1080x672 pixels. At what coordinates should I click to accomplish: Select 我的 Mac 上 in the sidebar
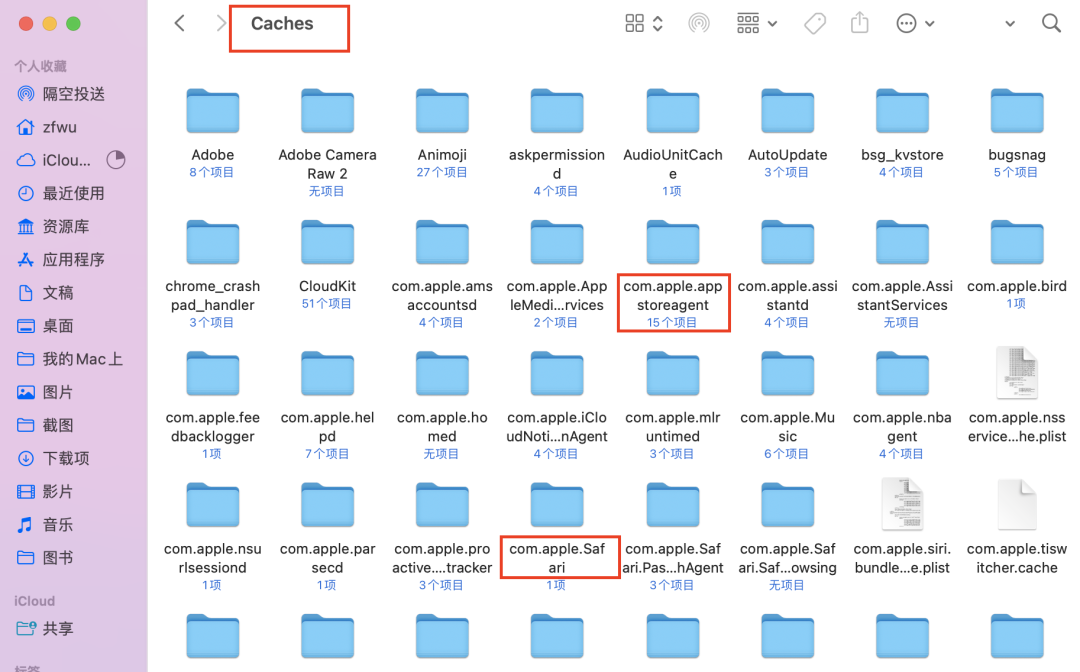[72, 359]
